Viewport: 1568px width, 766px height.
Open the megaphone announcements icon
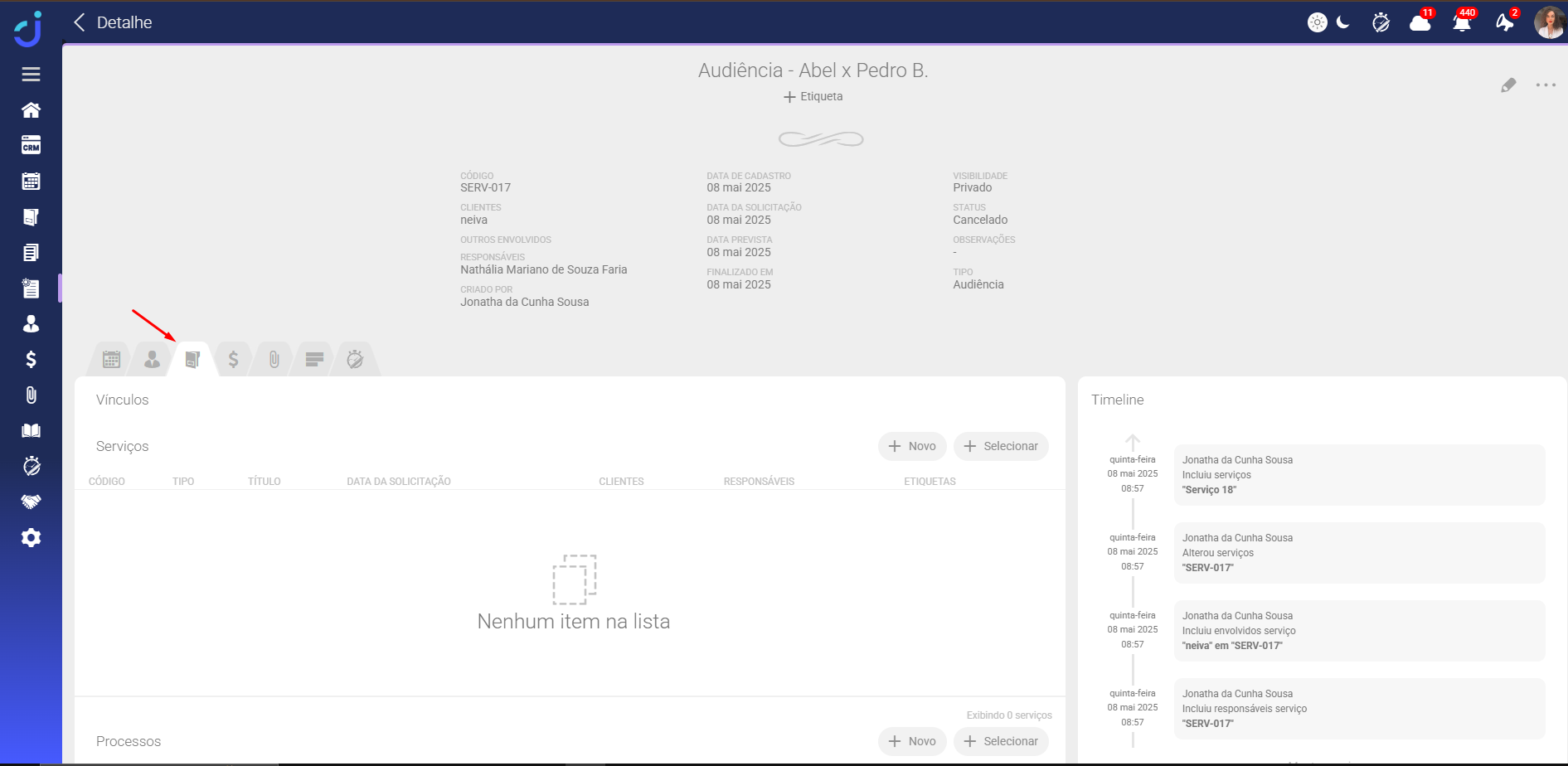tap(1504, 22)
